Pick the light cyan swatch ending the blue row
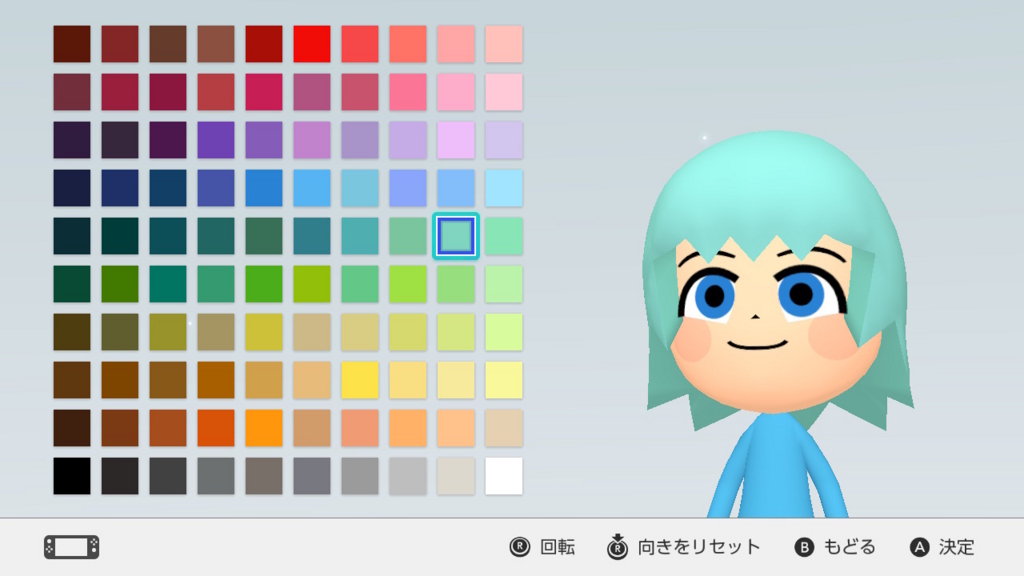The height and width of the screenshot is (576, 1024). 504,188
